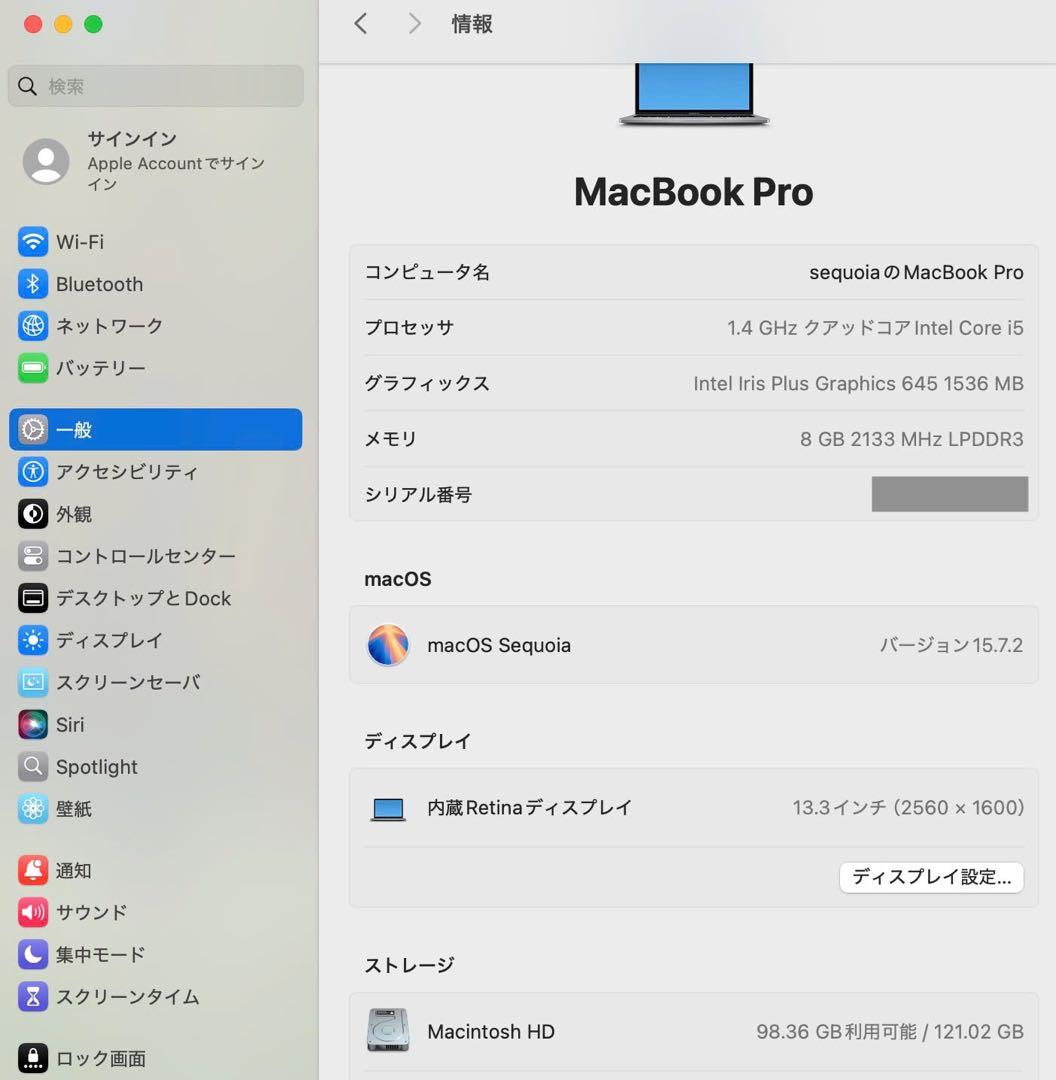Select the Bluetooth icon
This screenshot has width=1056, height=1080.
[x=33, y=284]
